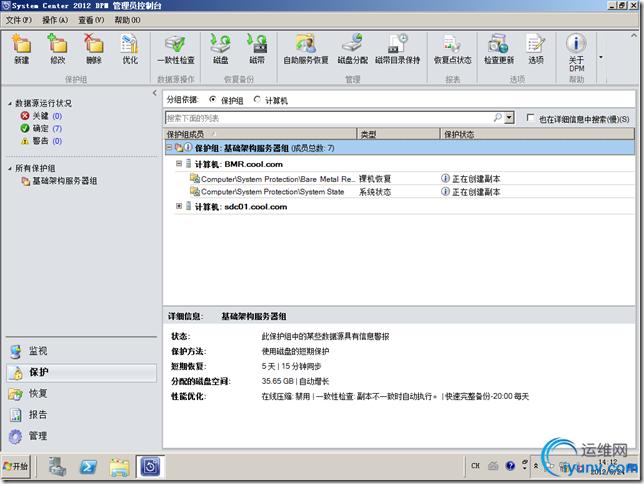Open the 优化 (Optimize) tool
The height and width of the screenshot is (484, 644).
pos(130,49)
